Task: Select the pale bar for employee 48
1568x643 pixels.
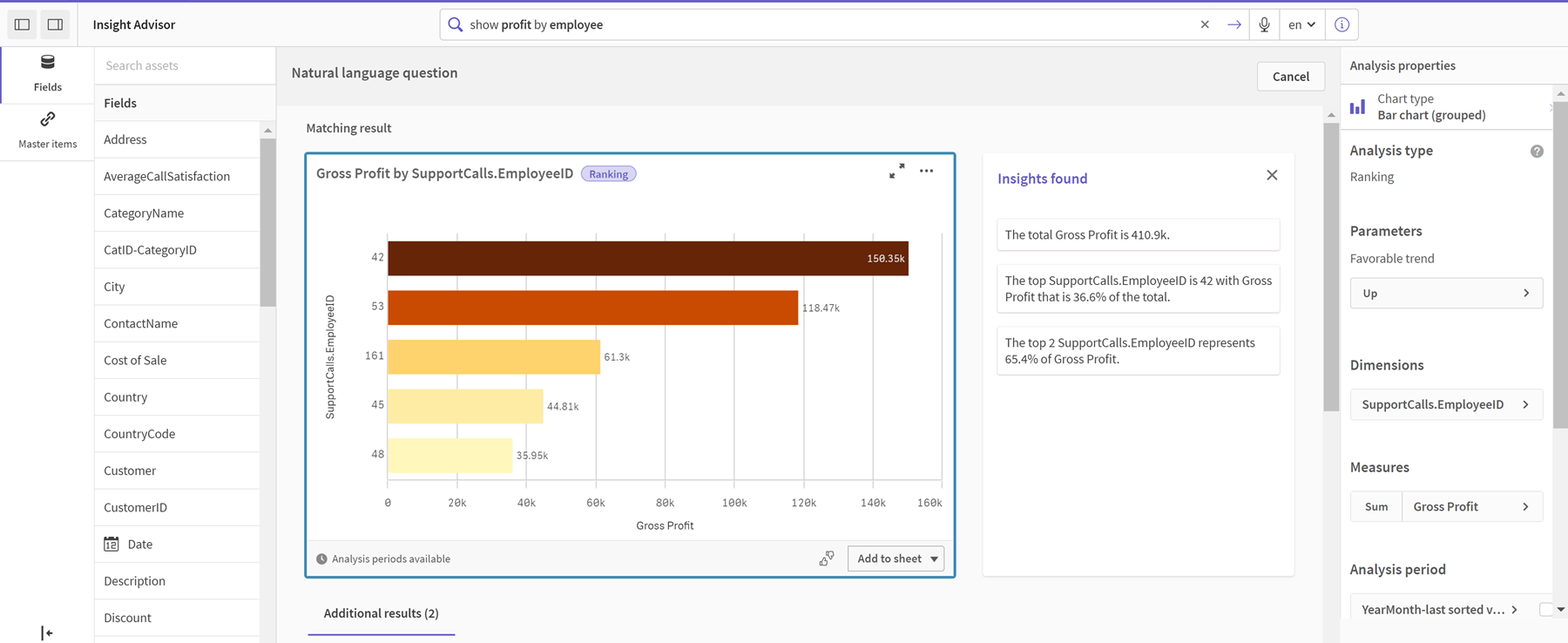Action: 449,456
